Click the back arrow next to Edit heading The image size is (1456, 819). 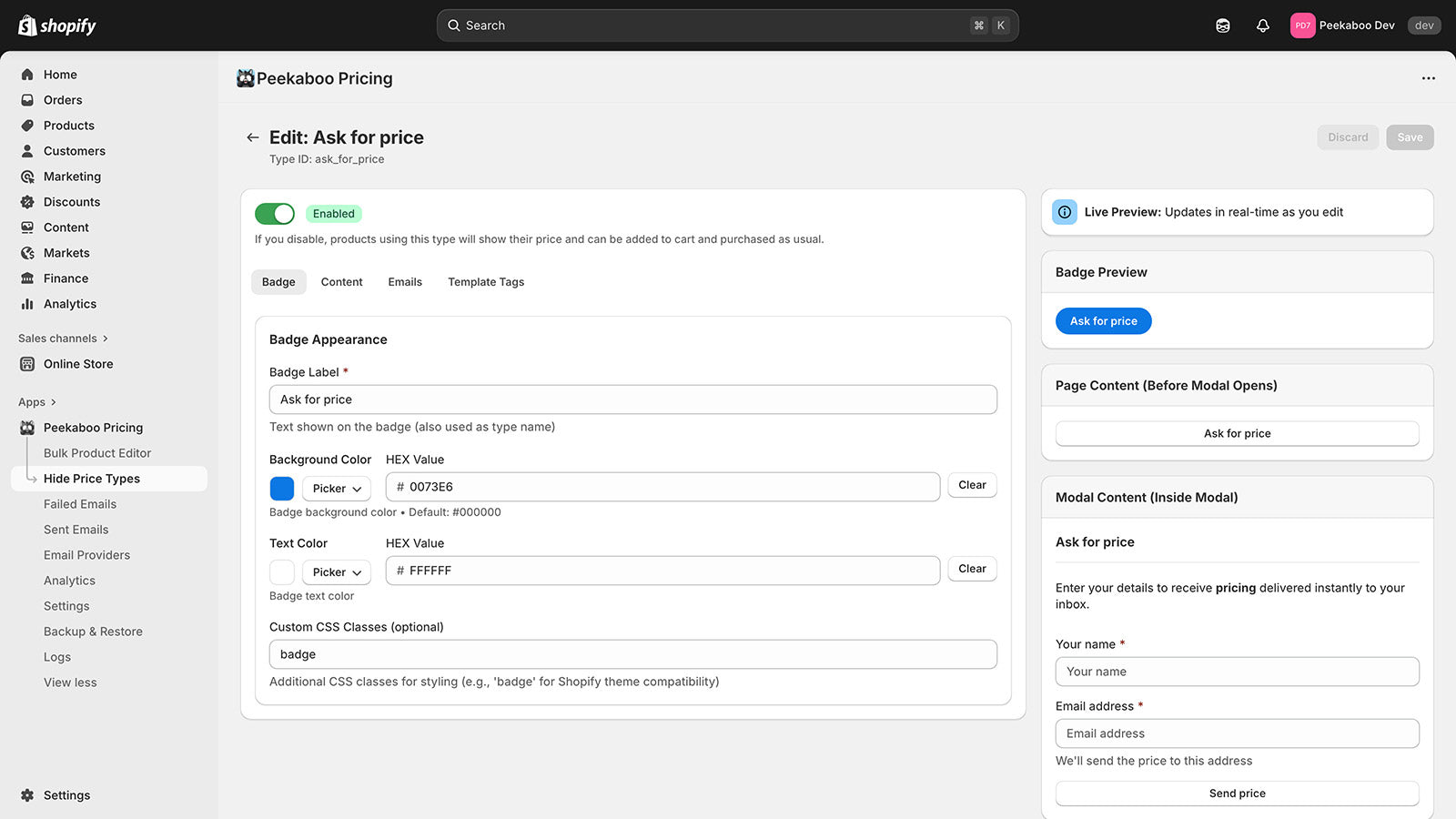[x=252, y=136]
